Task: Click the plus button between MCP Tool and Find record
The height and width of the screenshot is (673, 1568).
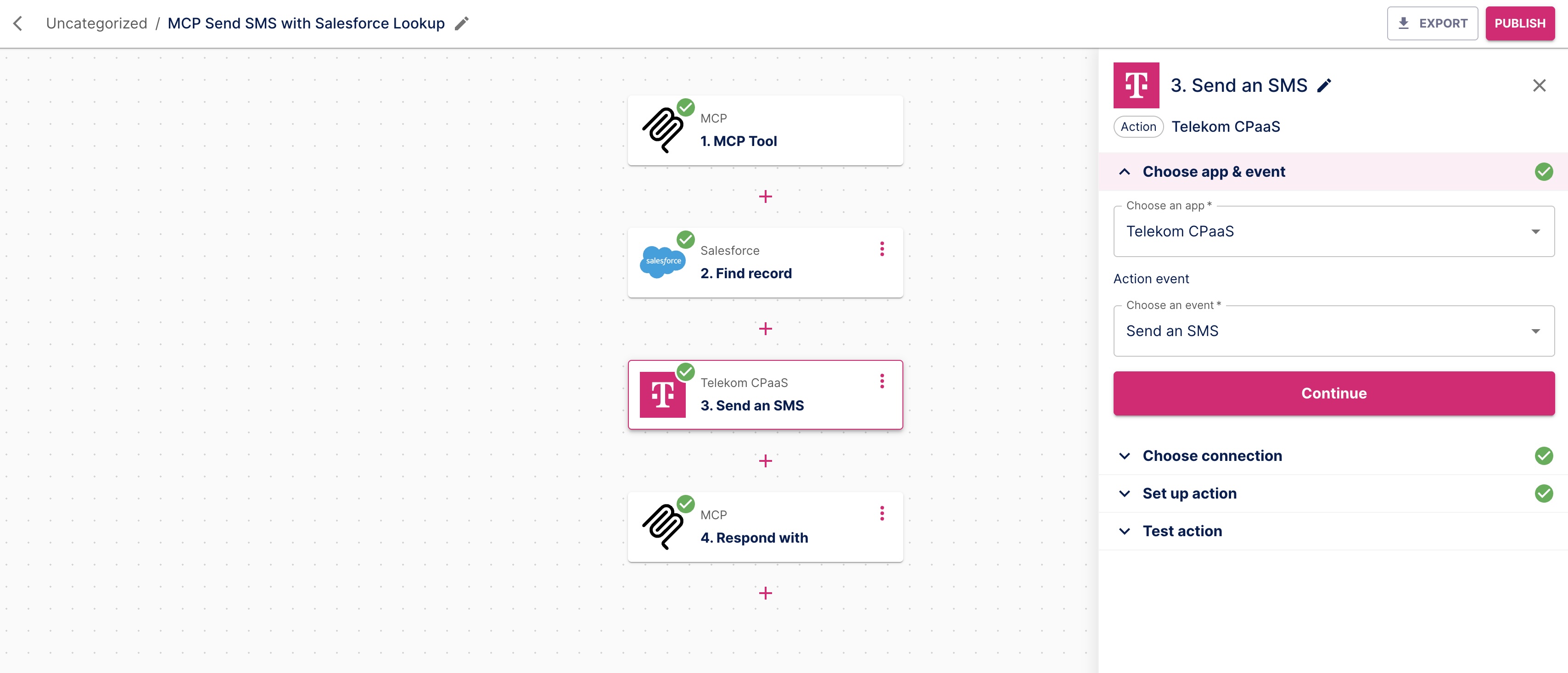Action: [765, 196]
